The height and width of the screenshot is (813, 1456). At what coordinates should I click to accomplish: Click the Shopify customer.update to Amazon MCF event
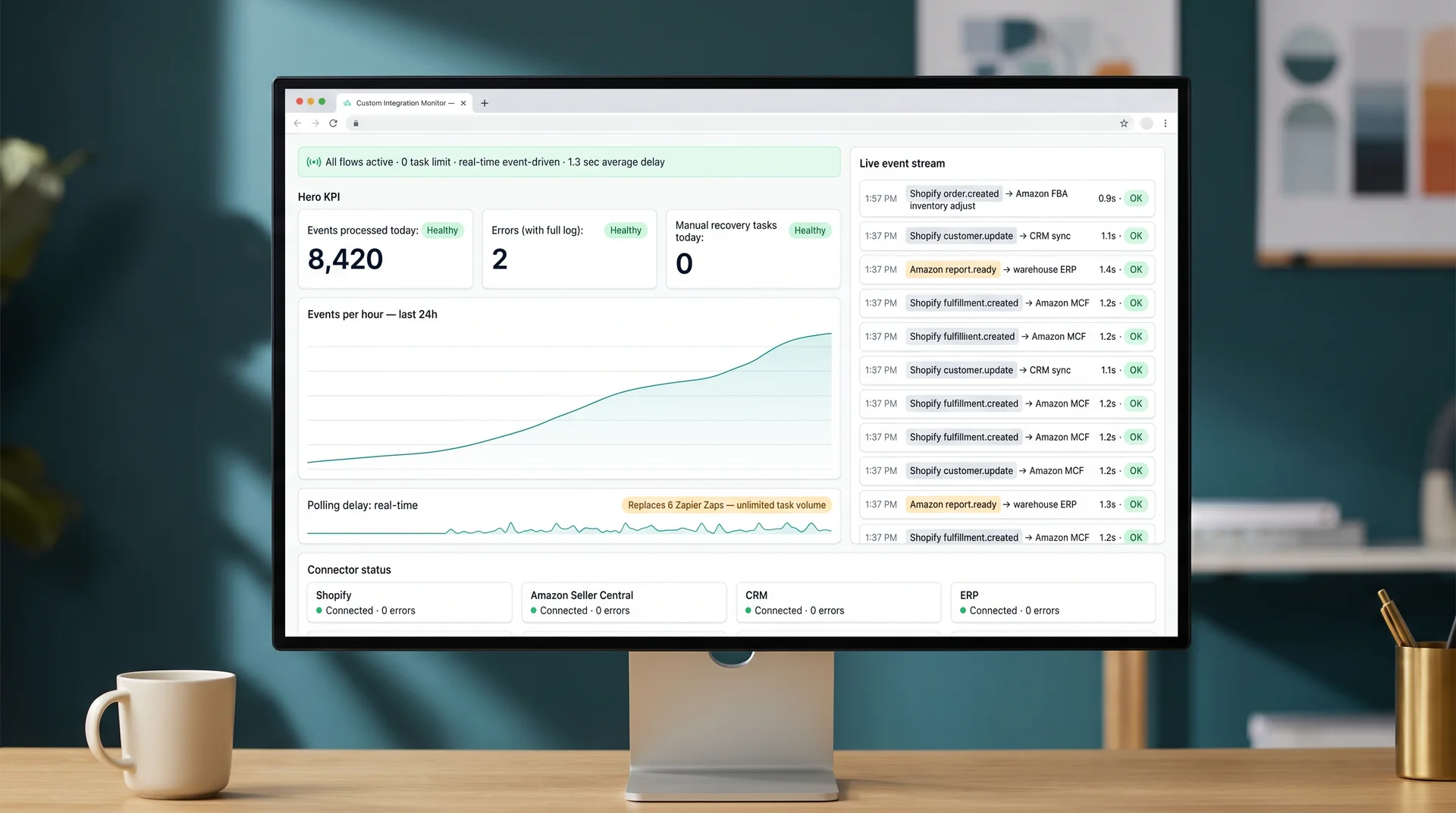click(1007, 471)
